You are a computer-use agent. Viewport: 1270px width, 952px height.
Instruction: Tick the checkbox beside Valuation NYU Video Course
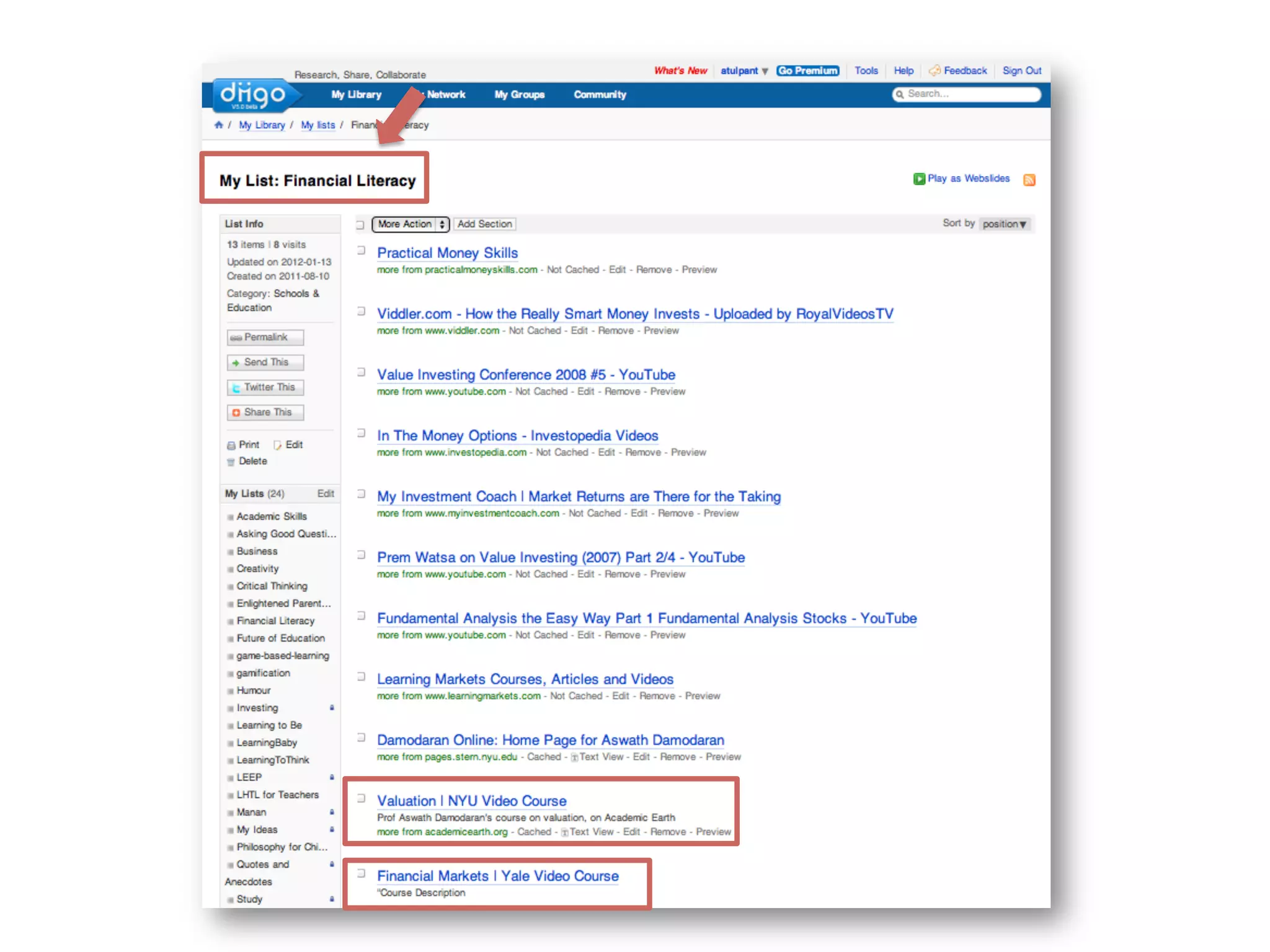pos(361,798)
